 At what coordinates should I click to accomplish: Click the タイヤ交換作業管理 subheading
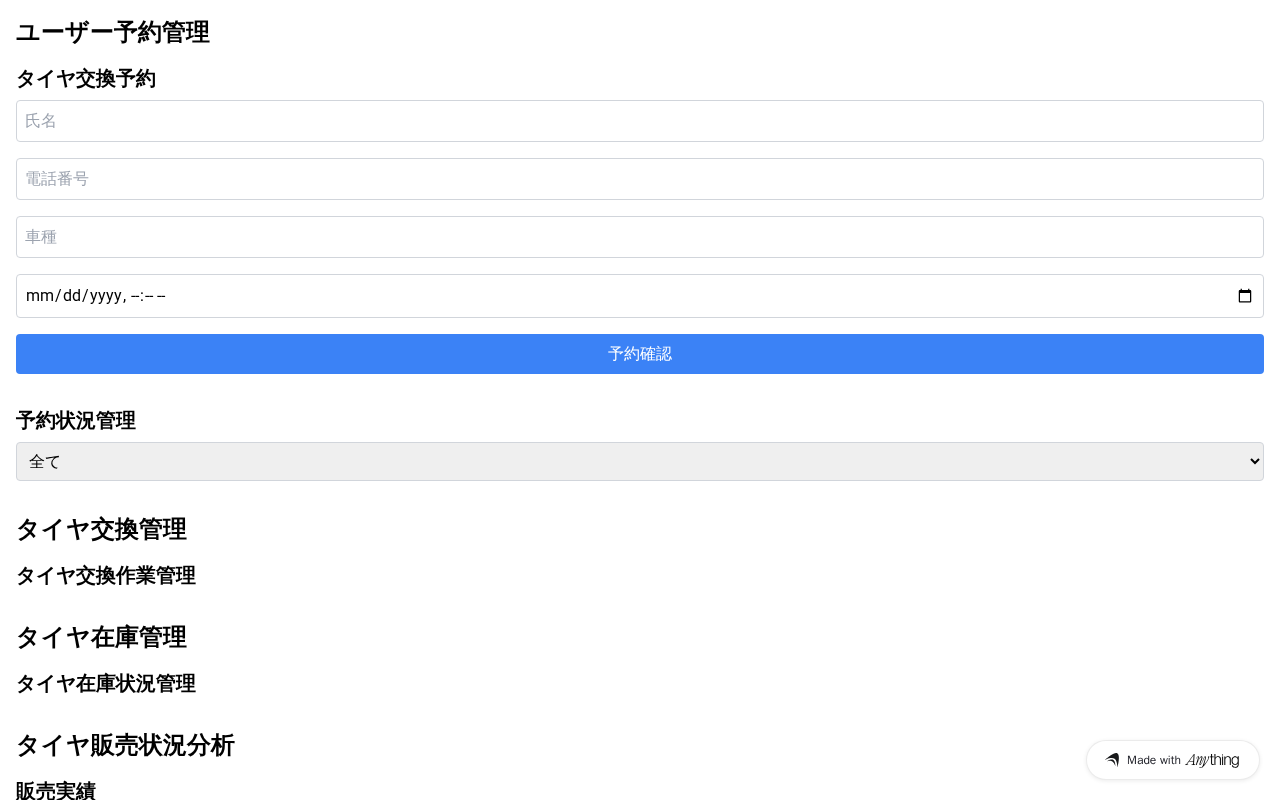coord(106,576)
